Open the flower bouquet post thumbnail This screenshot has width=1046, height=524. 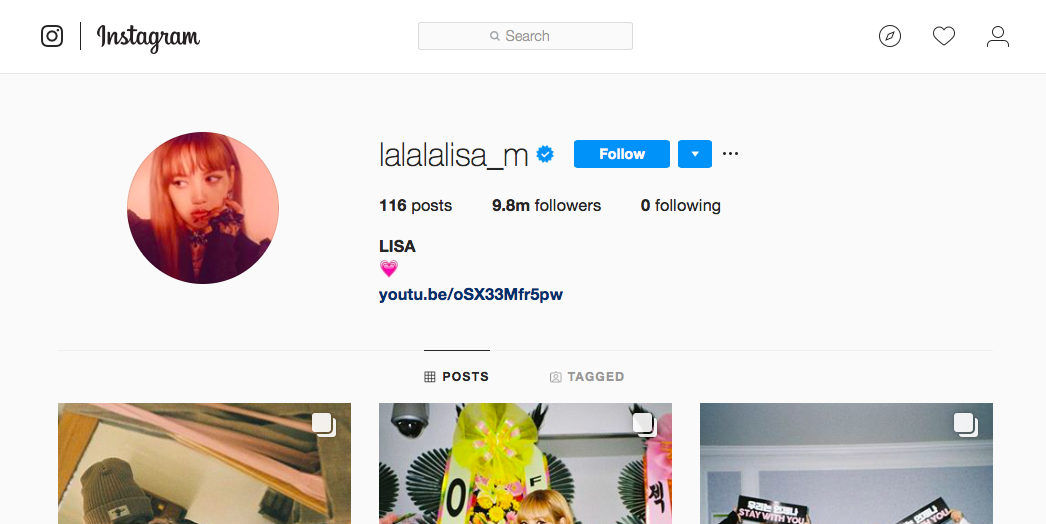(x=526, y=463)
